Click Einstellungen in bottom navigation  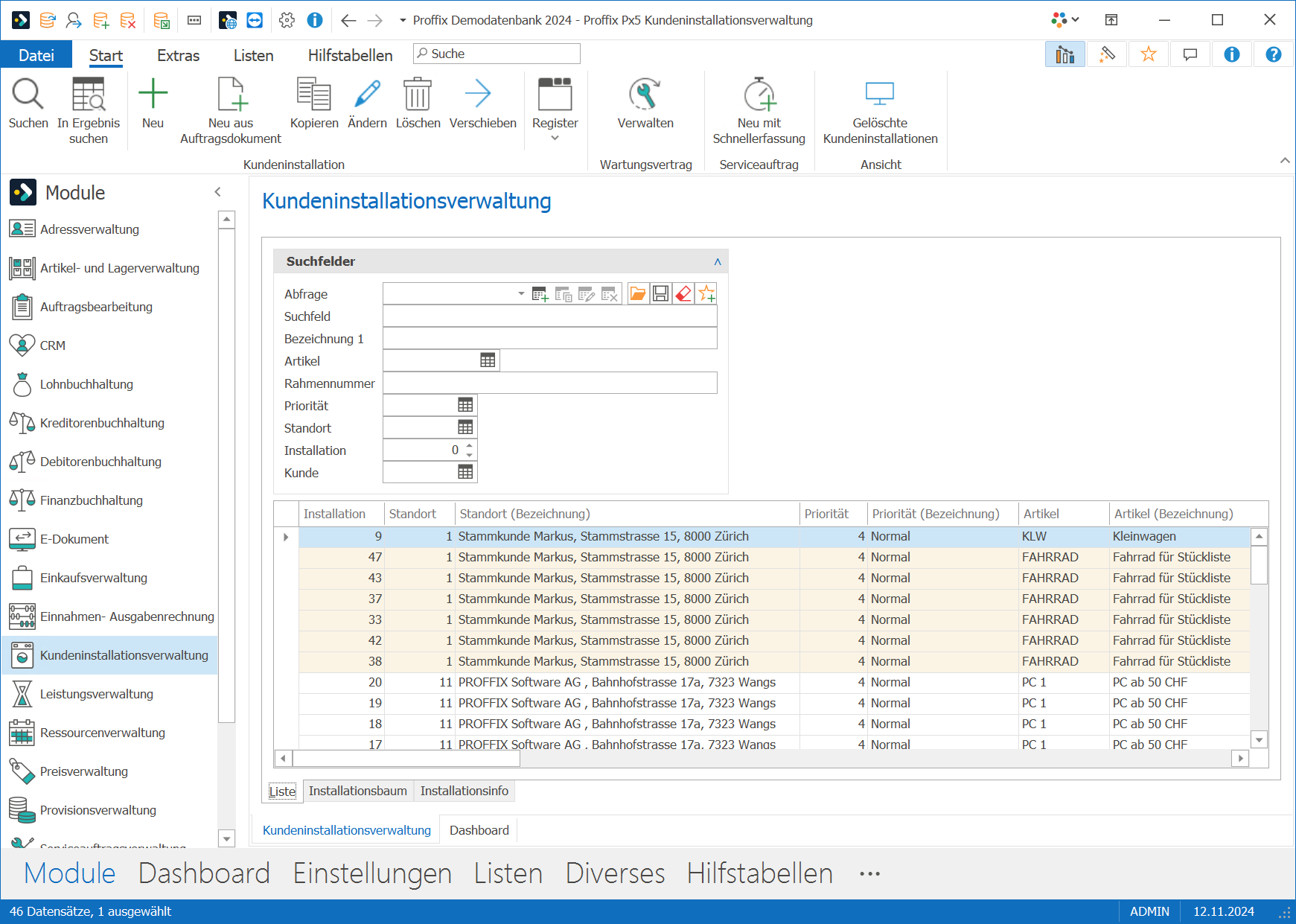click(x=372, y=873)
